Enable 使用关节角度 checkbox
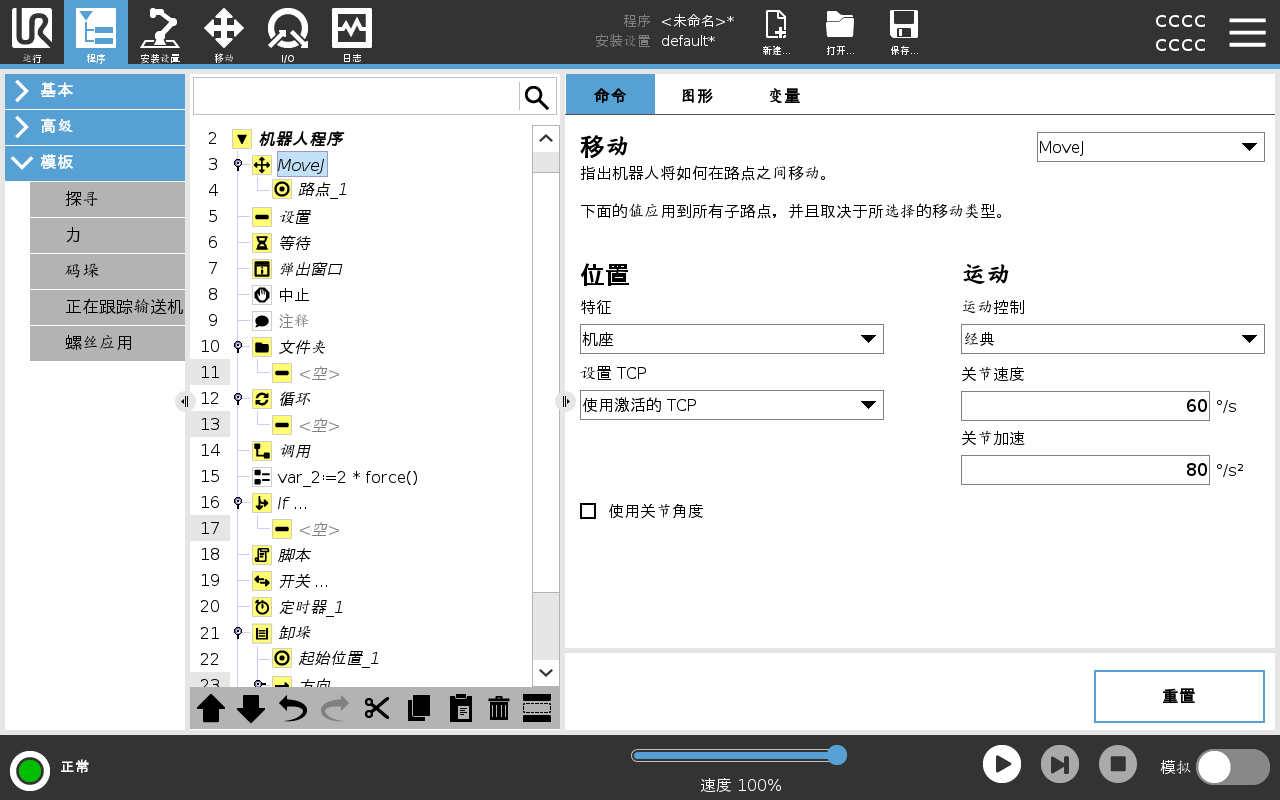The image size is (1280, 800). coord(588,511)
